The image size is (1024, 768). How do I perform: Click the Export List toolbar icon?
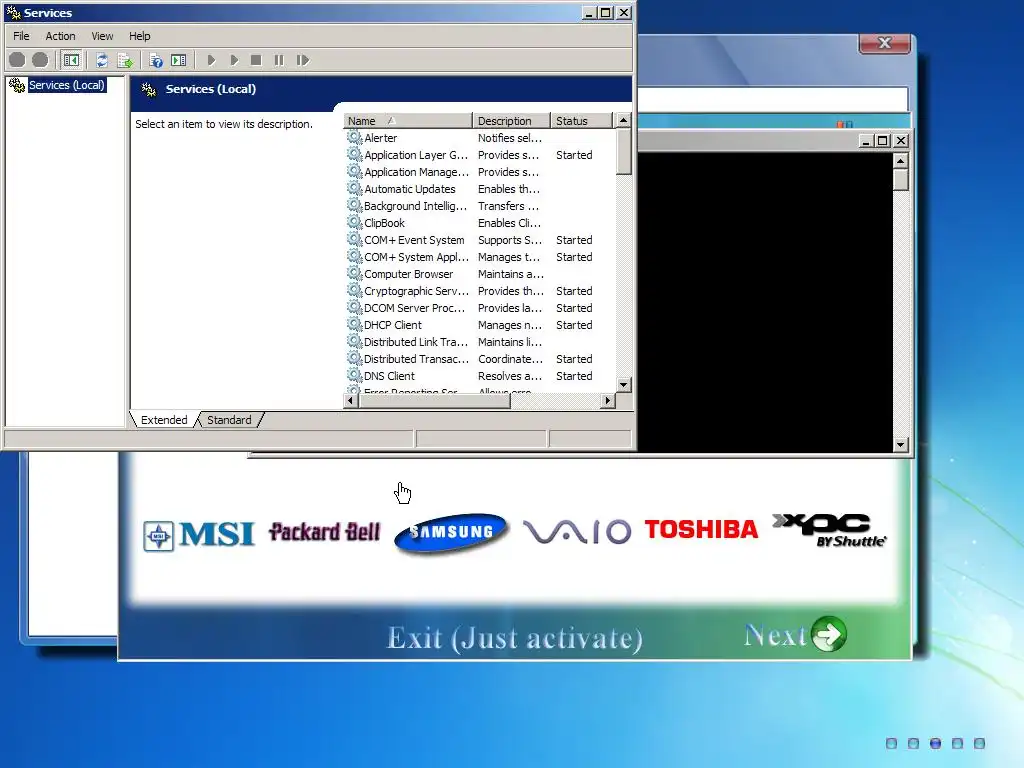125,60
